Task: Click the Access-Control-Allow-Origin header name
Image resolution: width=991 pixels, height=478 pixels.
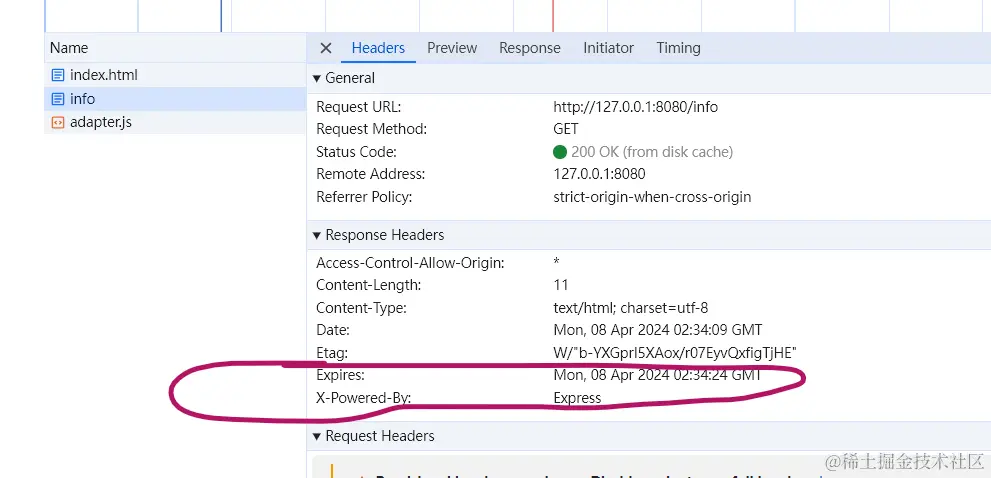Action: tap(410, 263)
